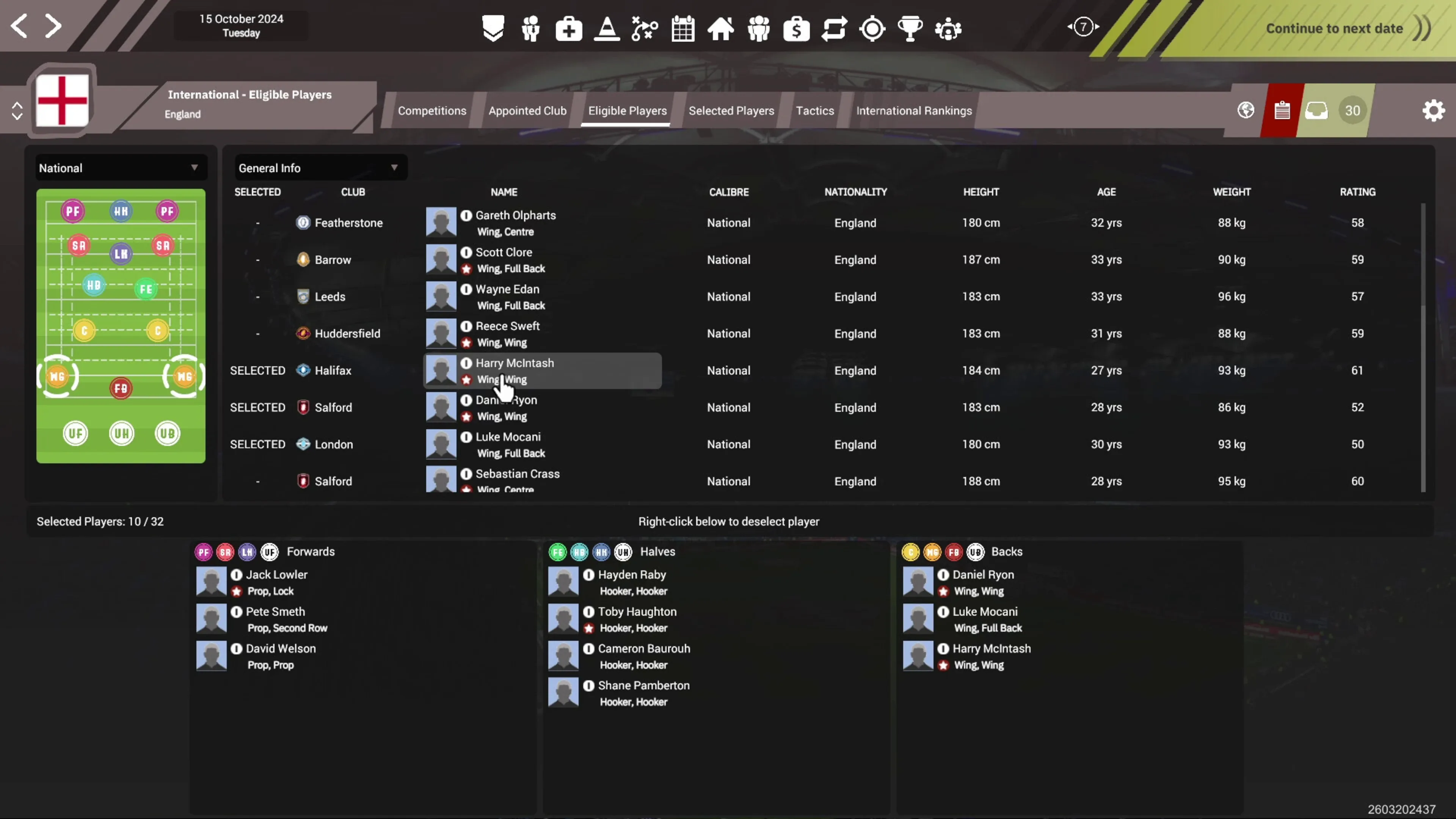Click the calendar icon in the top toolbar
Screen dimensions: 1456x819
click(x=683, y=28)
